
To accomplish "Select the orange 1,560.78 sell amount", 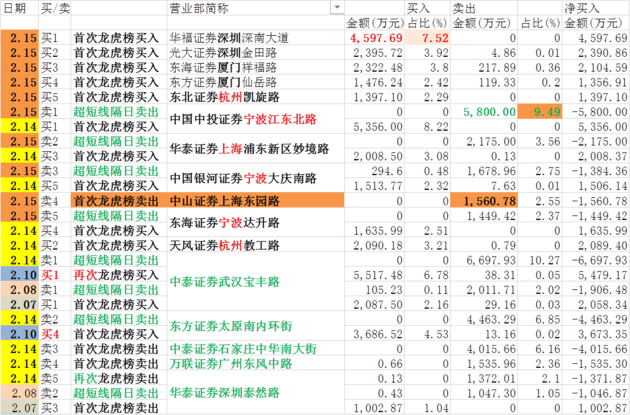I will [x=484, y=200].
